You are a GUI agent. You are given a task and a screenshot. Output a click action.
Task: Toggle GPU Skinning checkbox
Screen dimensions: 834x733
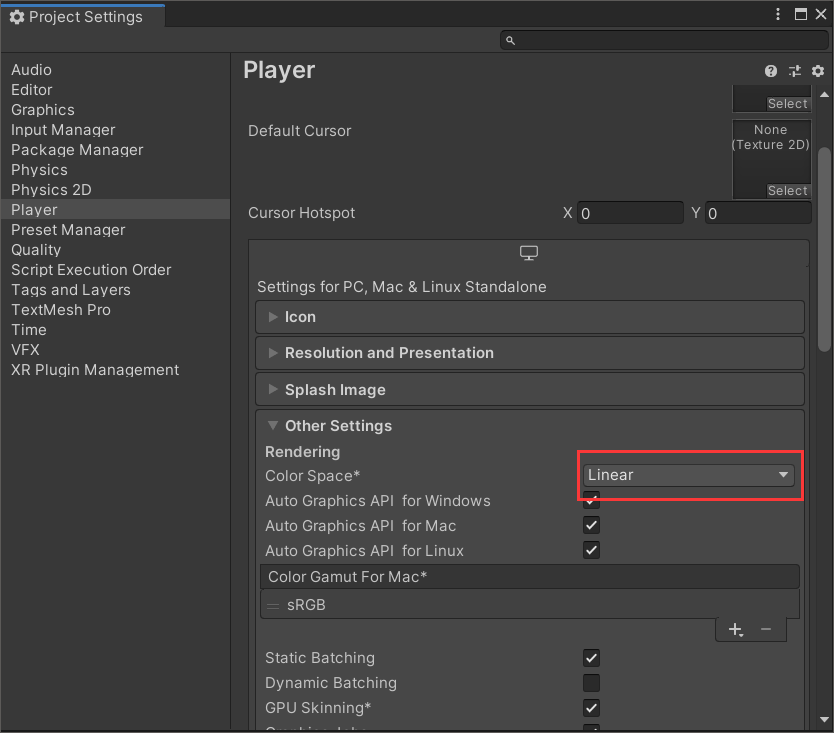coord(591,708)
